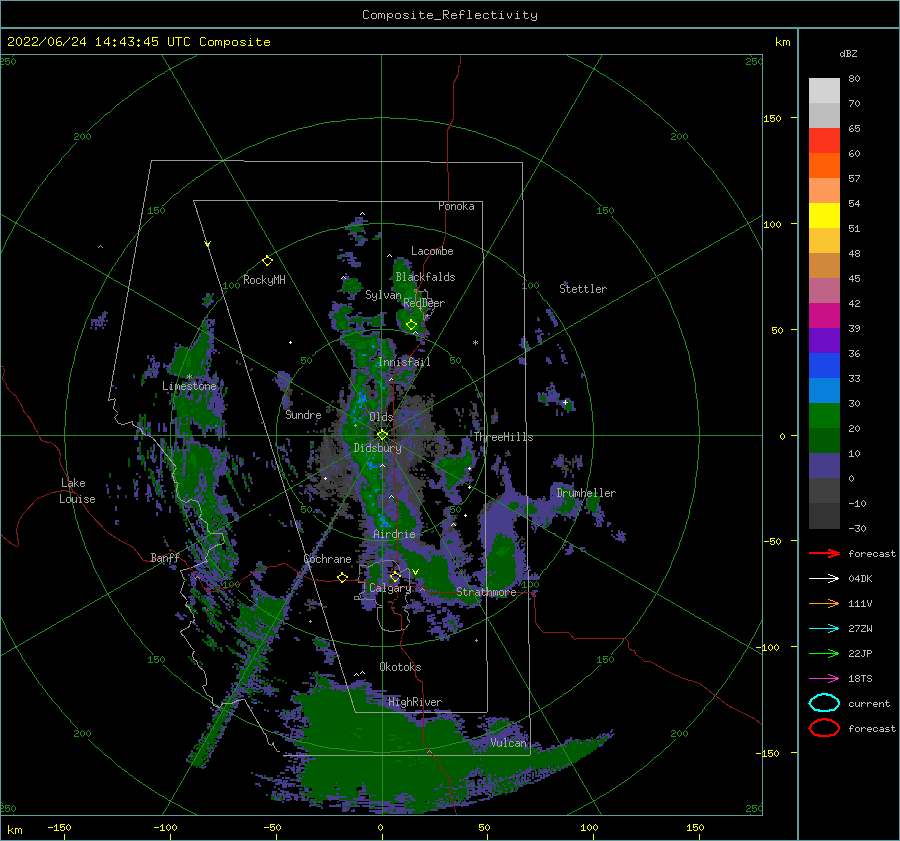Select the blue 33-36 dBZ color band

coord(824,365)
